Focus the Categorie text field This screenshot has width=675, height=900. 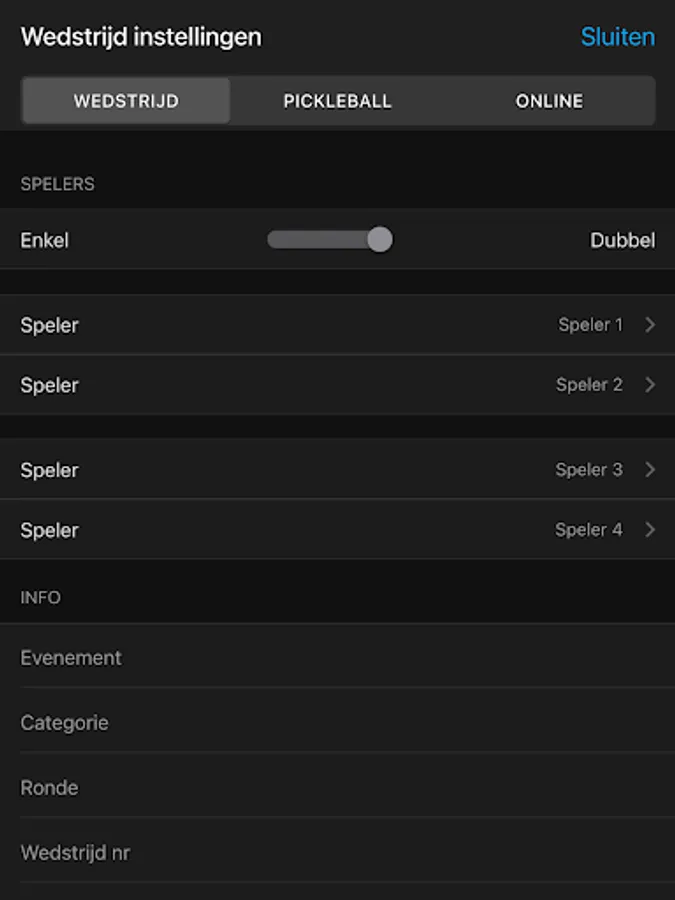337,723
